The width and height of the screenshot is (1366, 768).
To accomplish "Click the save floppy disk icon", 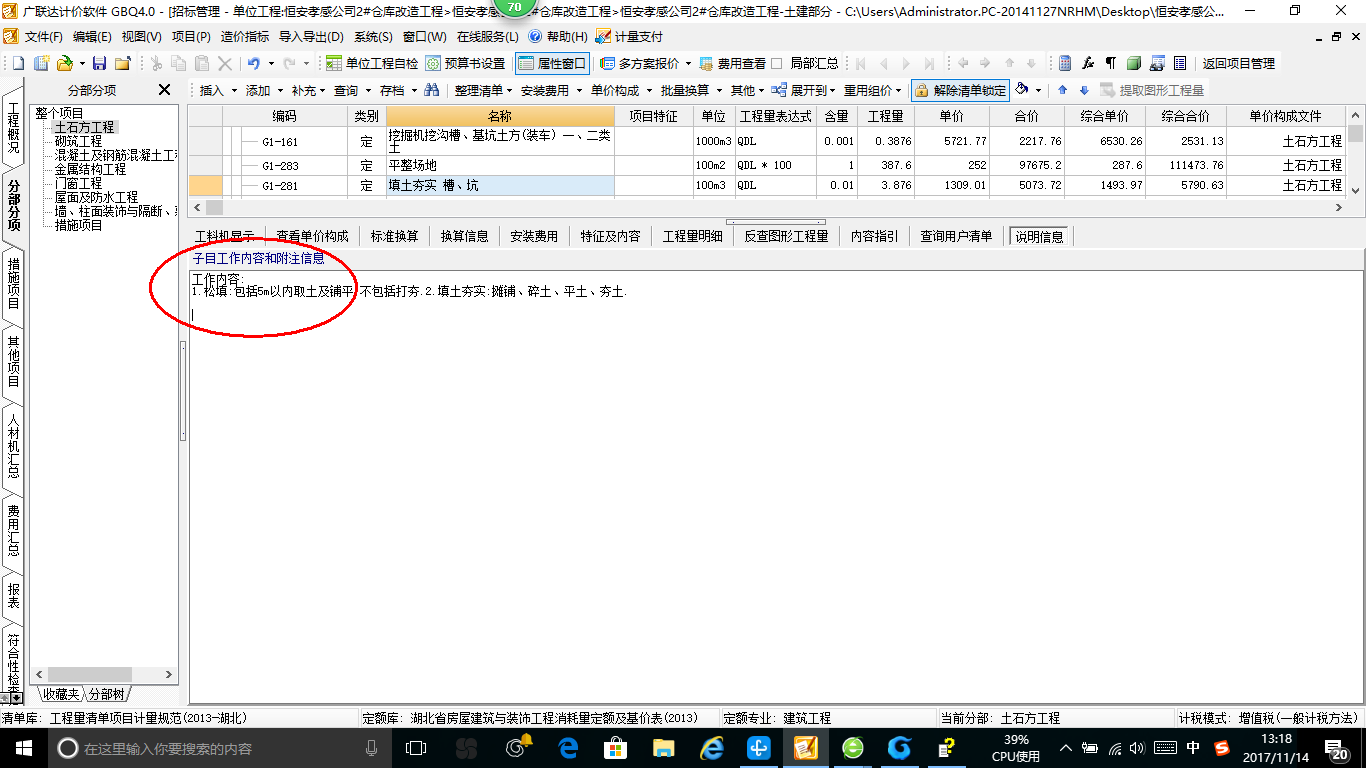I will [x=99, y=63].
